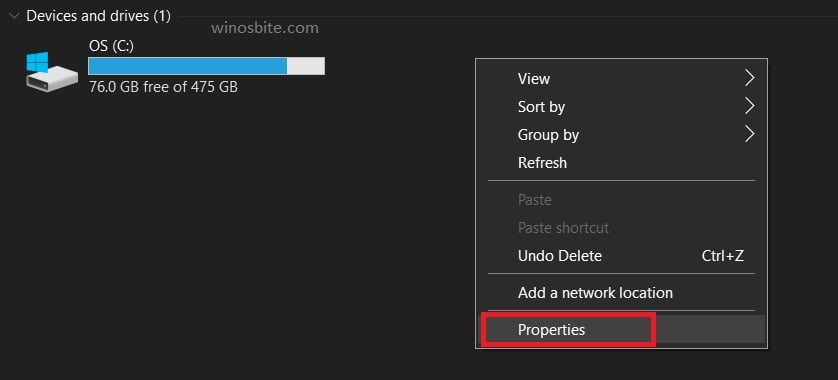The image size is (838, 380).
Task: Choose Refresh from the context menu
Action: pos(621,162)
